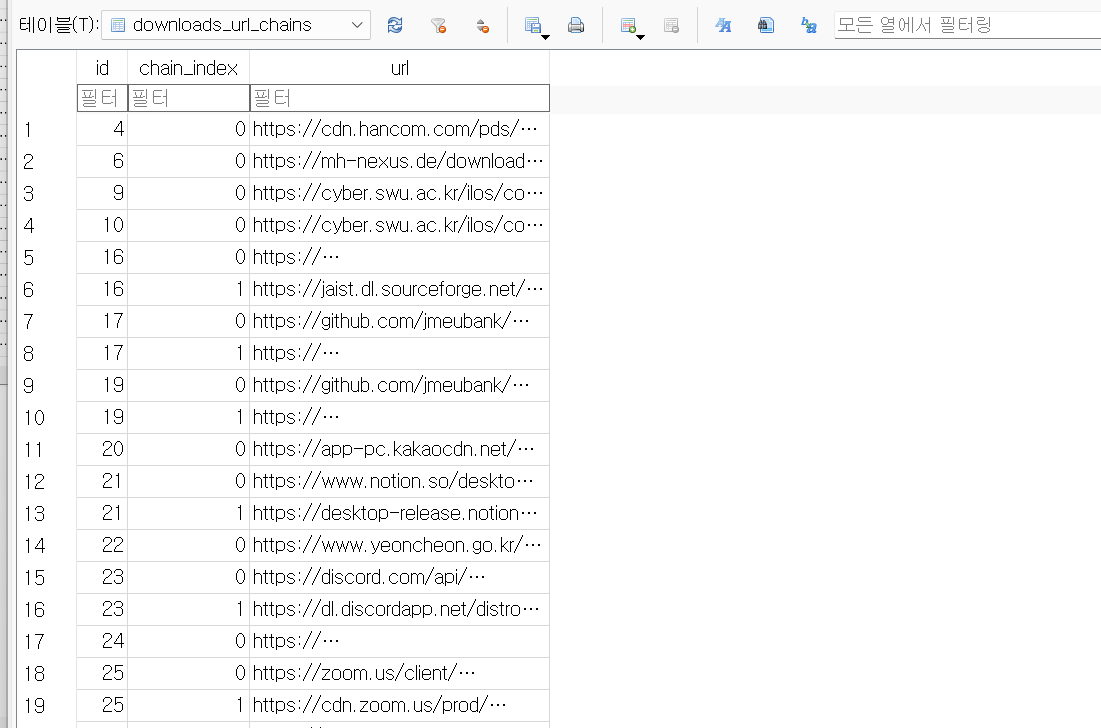Select the desktop-release.notion url cell

400,512
